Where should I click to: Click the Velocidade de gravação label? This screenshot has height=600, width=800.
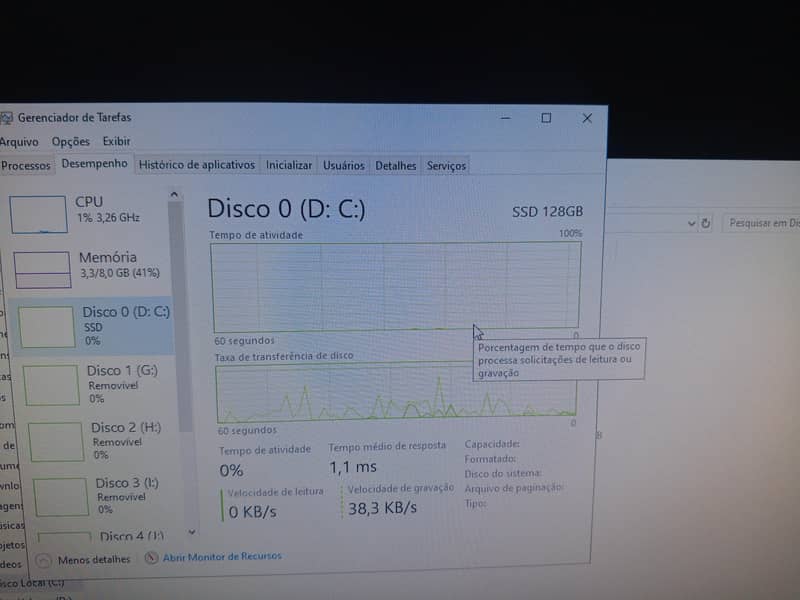point(401,488)
